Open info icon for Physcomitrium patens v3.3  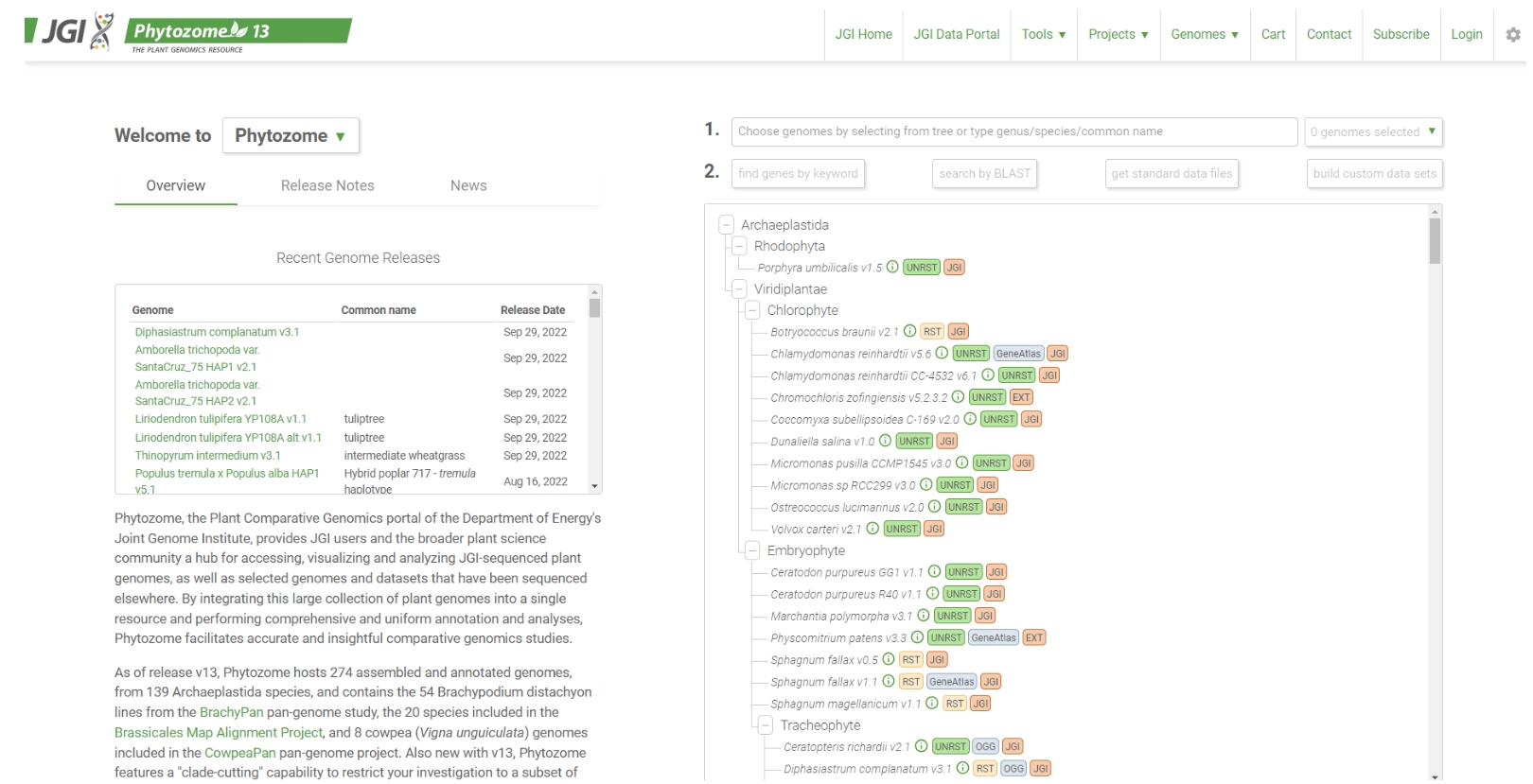pos(917,636)
